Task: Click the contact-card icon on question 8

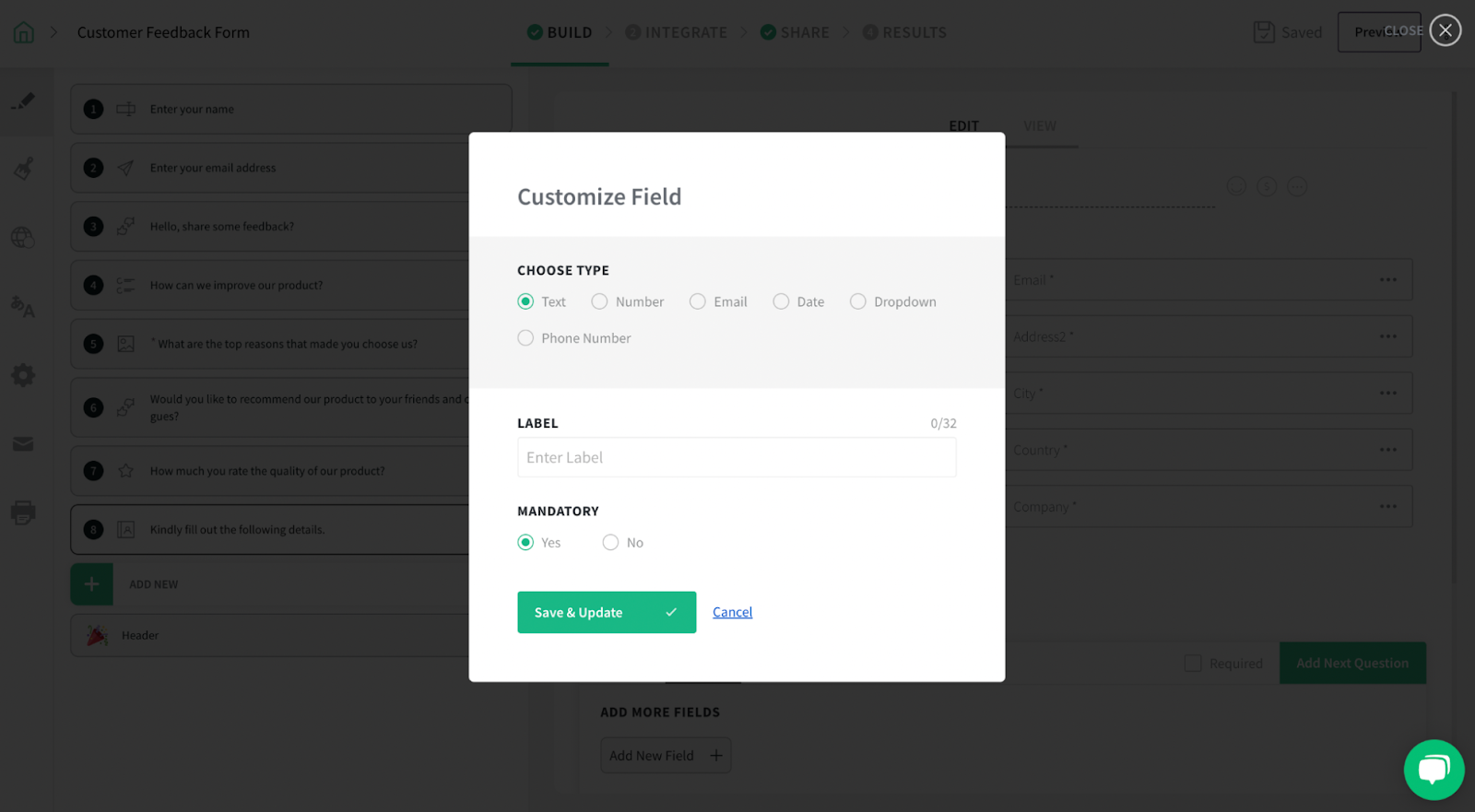Action: [x=126, y=530]
